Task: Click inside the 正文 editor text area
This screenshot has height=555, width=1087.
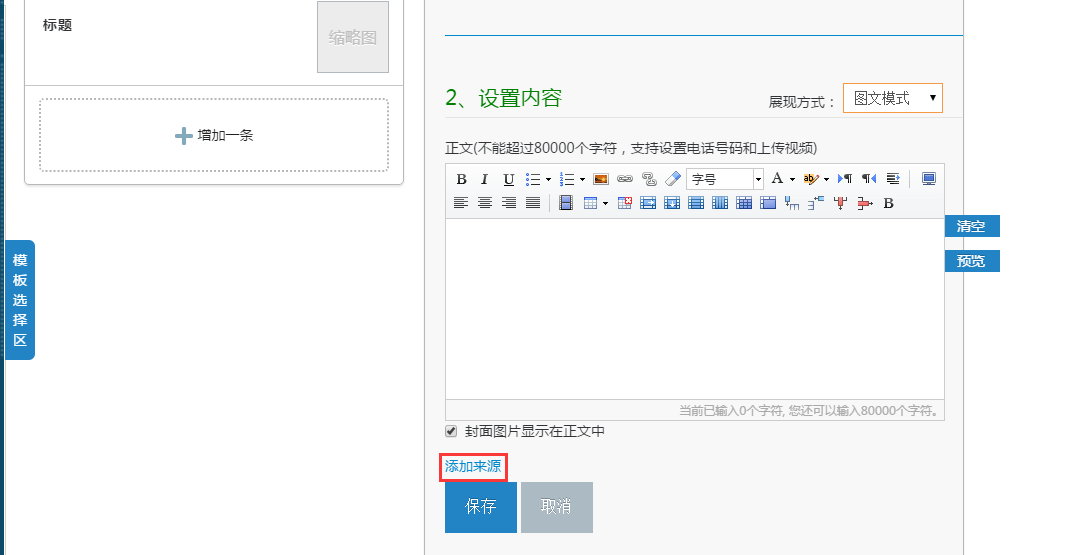Action: 695,309
